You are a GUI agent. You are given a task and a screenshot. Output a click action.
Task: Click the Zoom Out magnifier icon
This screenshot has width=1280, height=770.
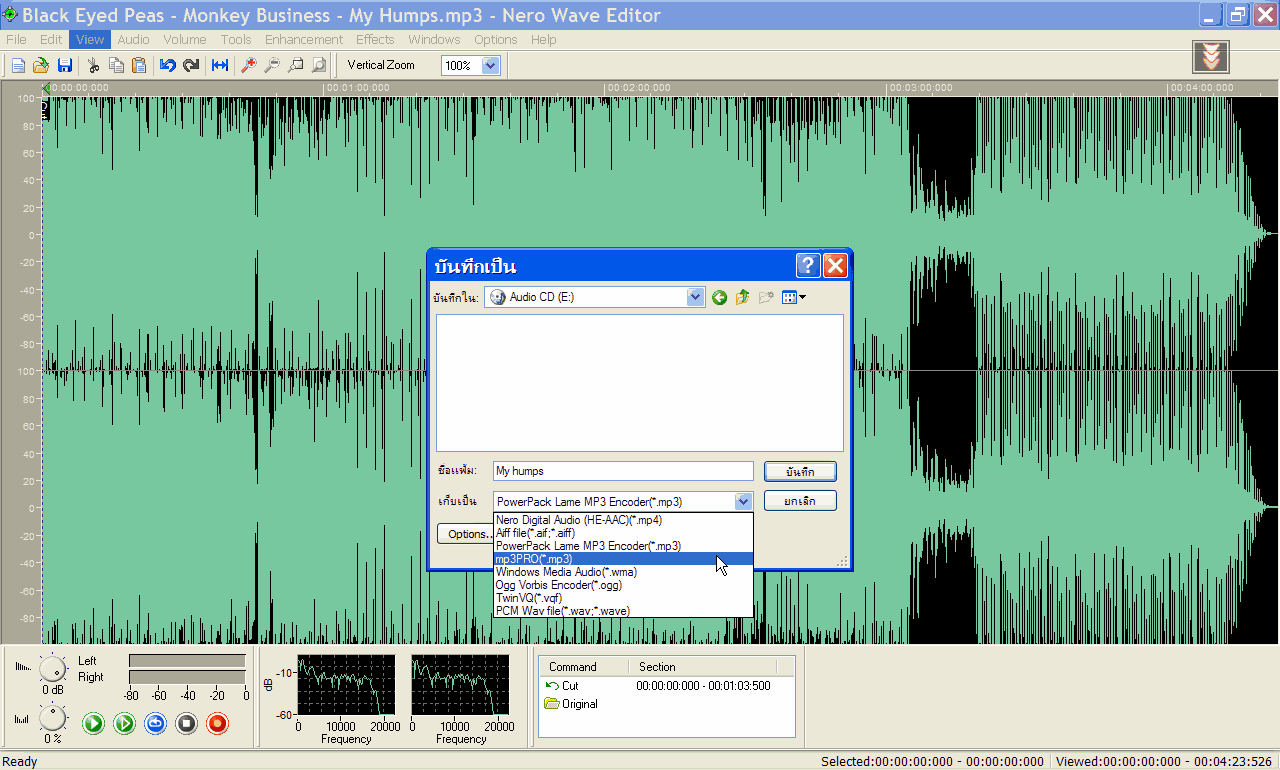click(272, 65)
